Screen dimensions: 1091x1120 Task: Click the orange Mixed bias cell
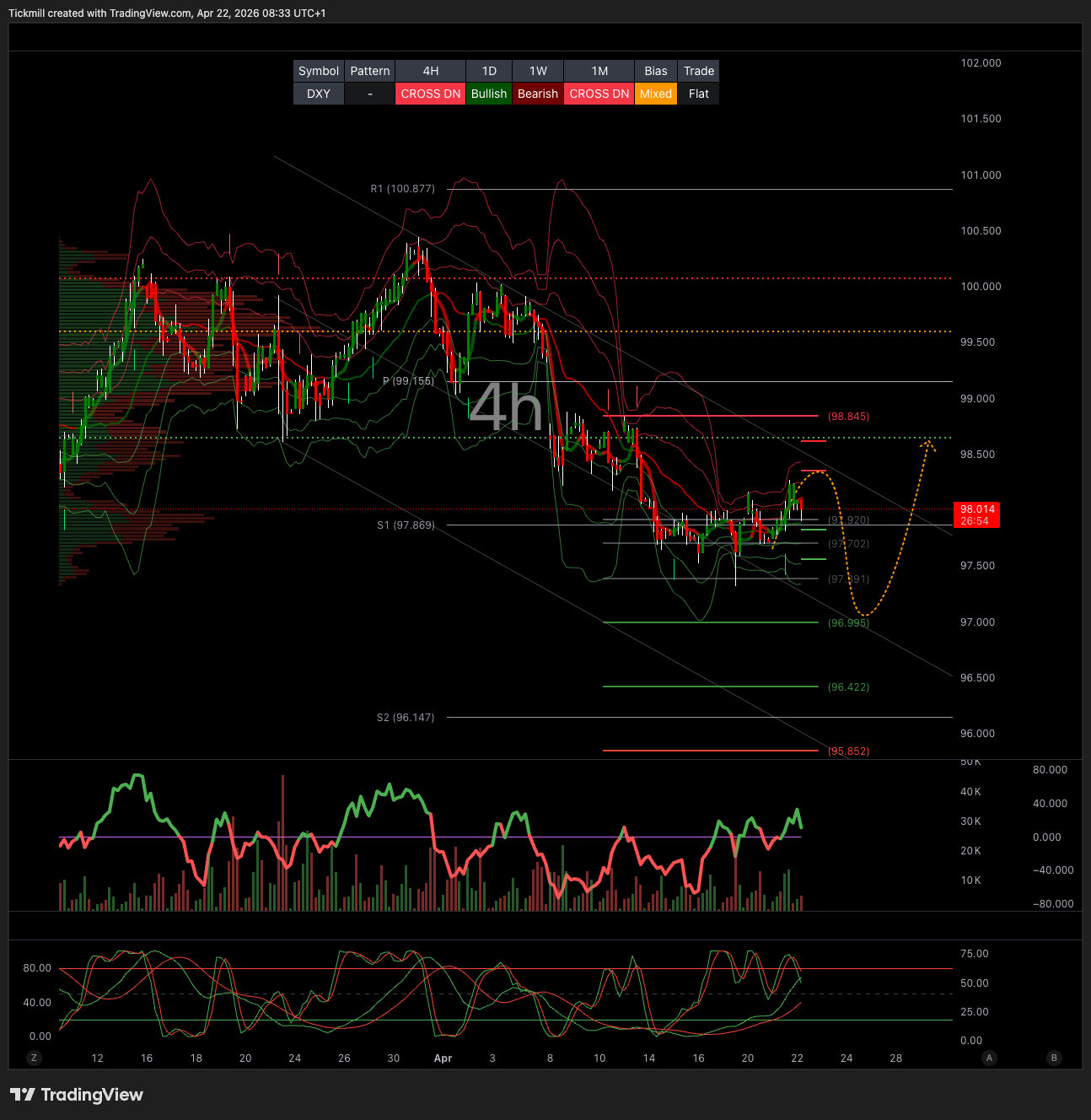tap(655, 94)
